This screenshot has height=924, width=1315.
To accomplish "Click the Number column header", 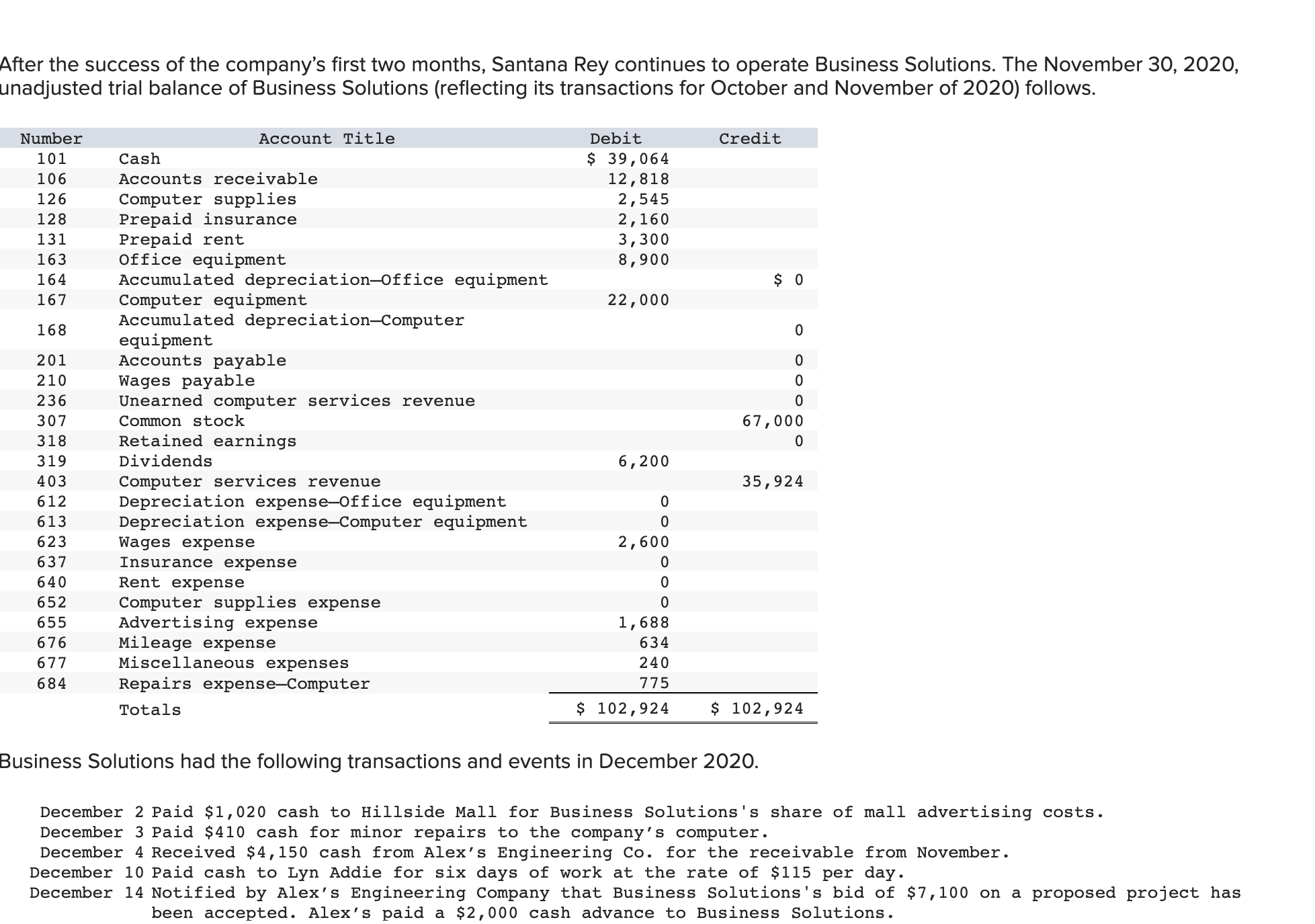I will coord(52,139).
